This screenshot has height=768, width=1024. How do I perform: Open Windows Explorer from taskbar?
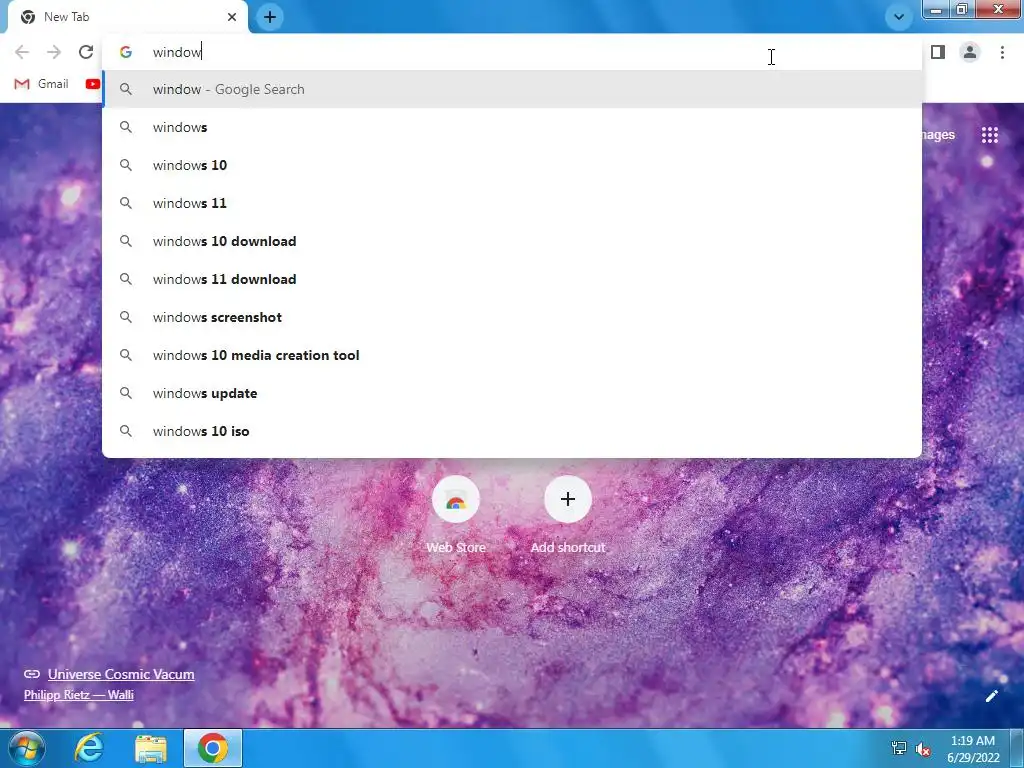click(151, 748)
